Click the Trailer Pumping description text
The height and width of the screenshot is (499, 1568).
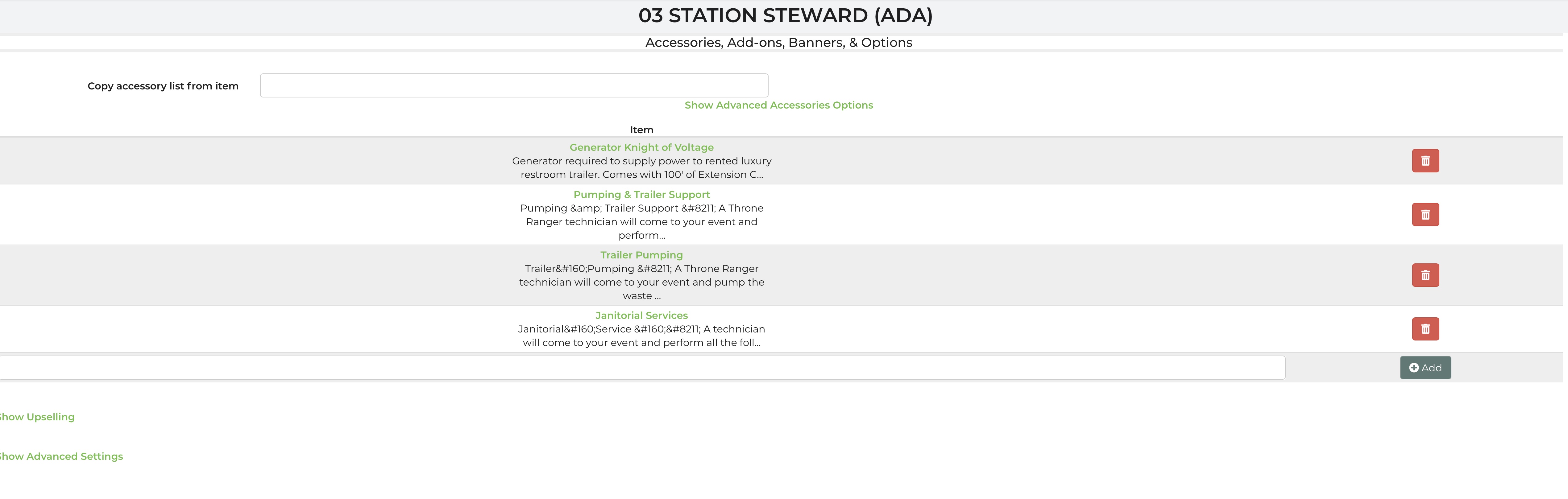641,282
